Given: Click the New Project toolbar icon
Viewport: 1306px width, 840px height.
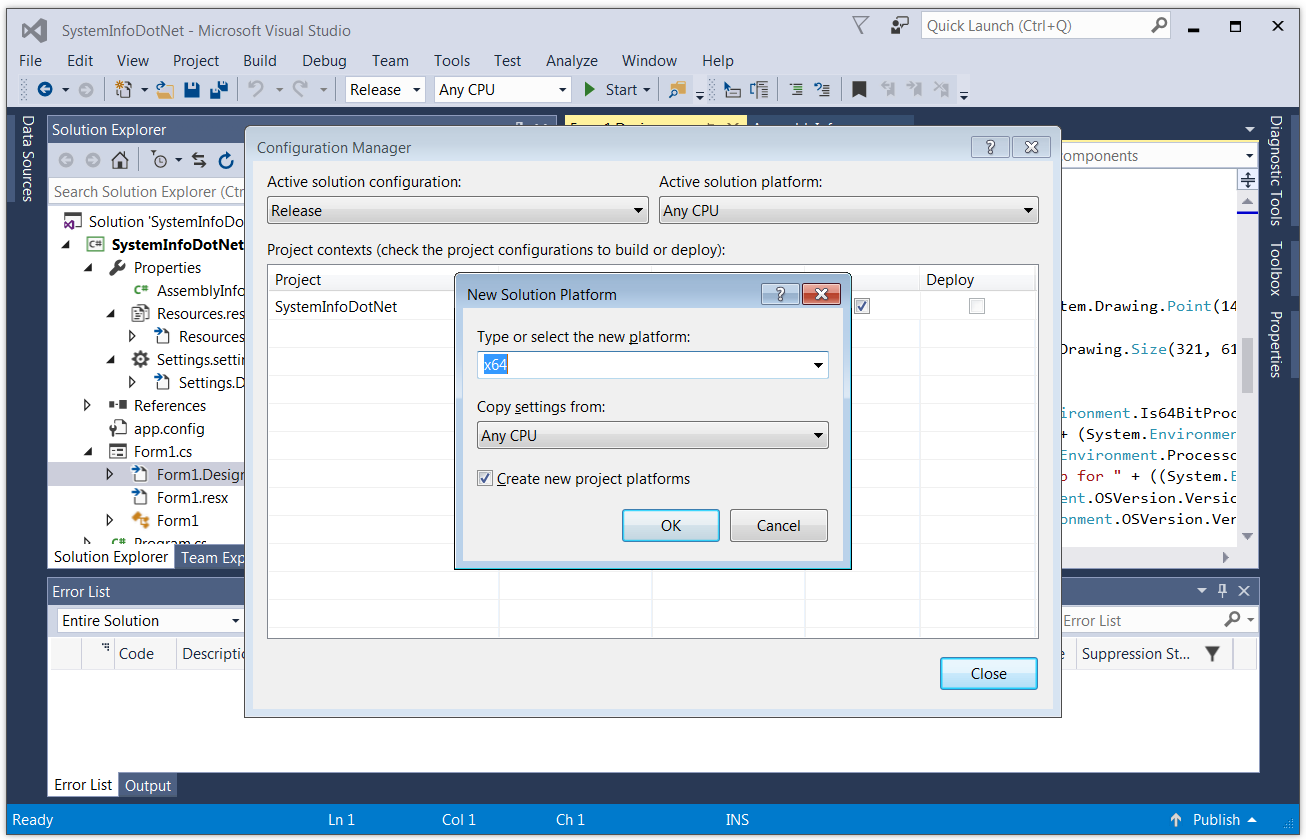Looking at the screenshot, I should 123,90.
